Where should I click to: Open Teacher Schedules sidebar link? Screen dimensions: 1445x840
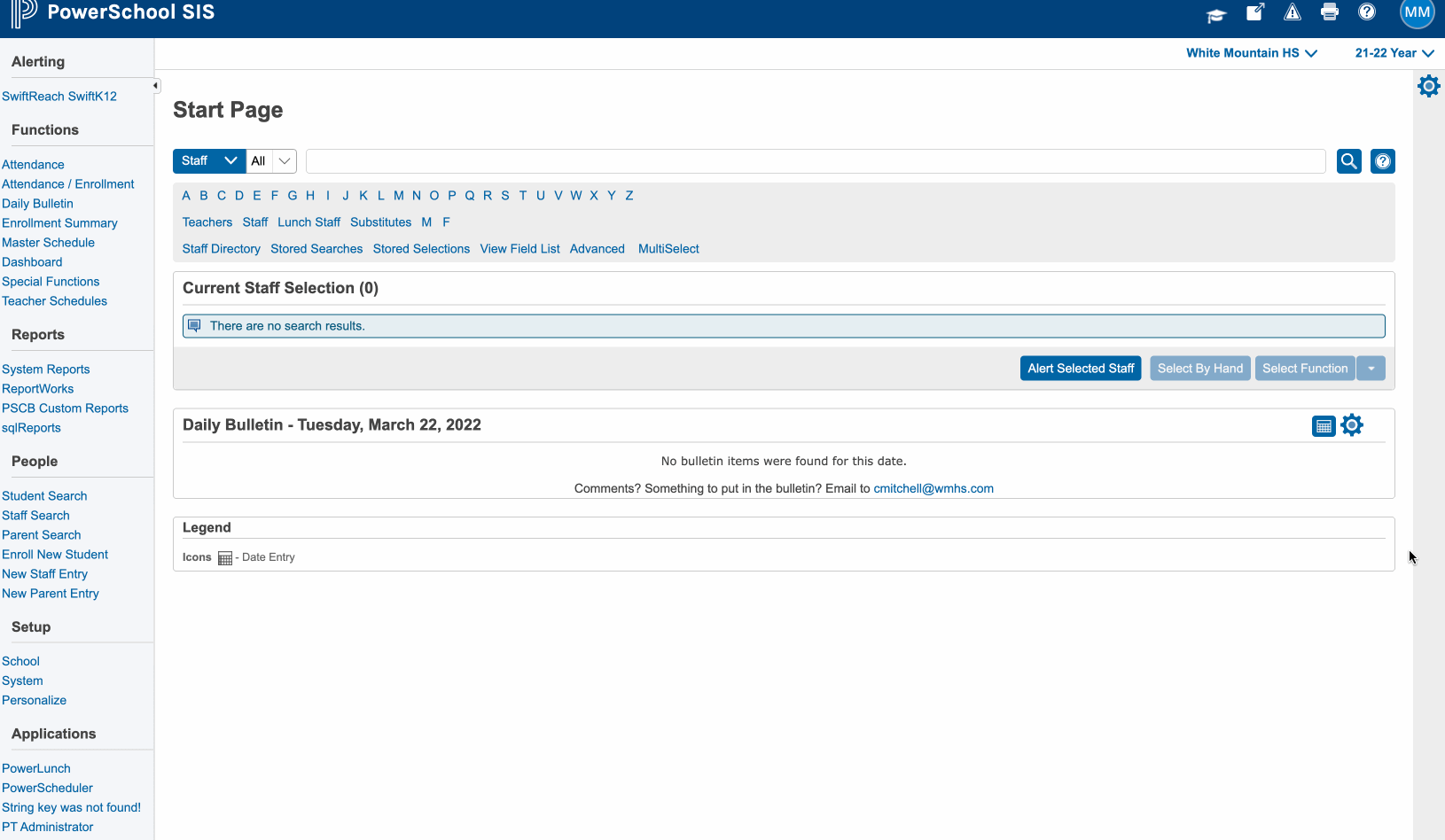coord(54,301)
